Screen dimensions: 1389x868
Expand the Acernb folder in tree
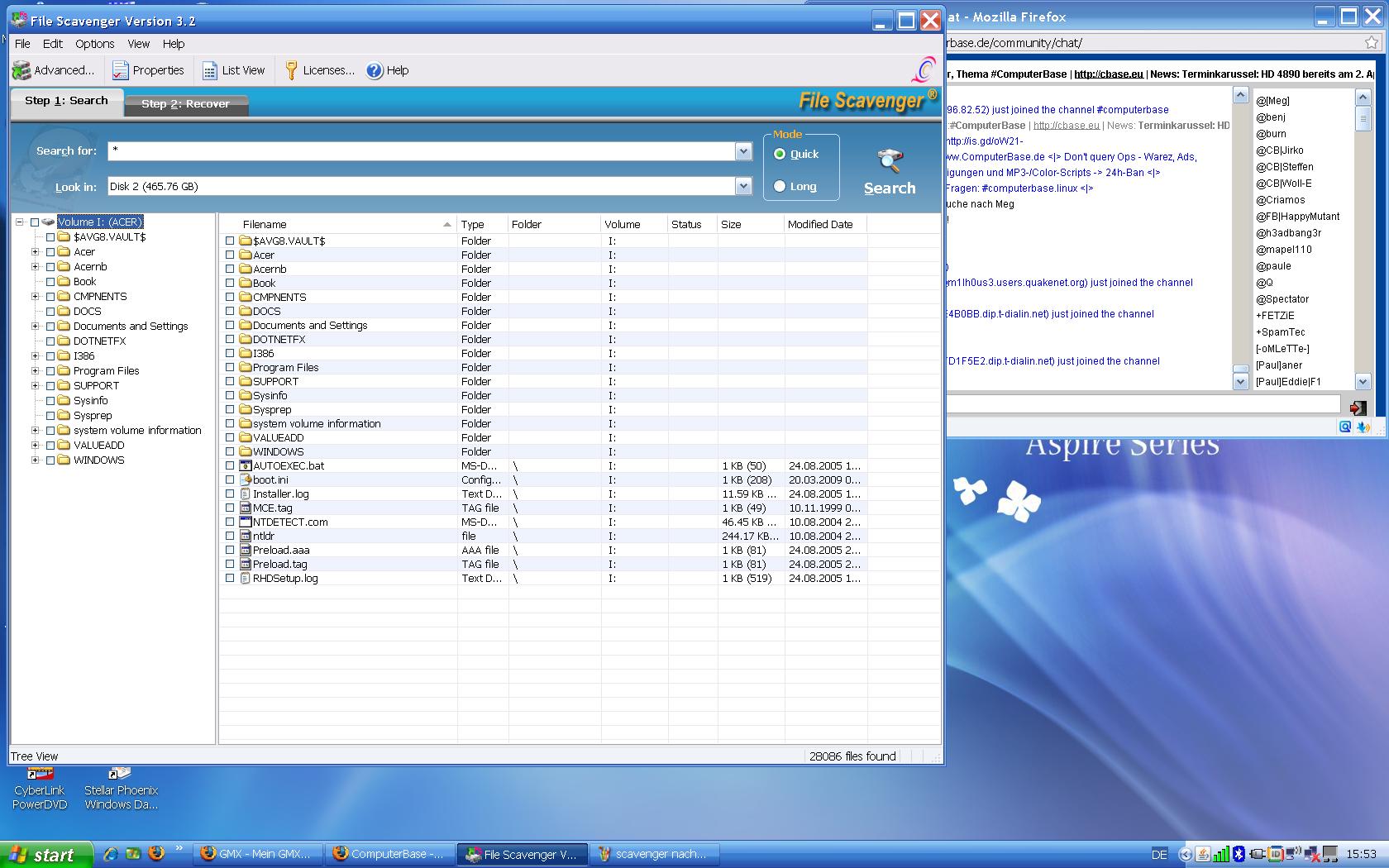(x=35, y=267)
